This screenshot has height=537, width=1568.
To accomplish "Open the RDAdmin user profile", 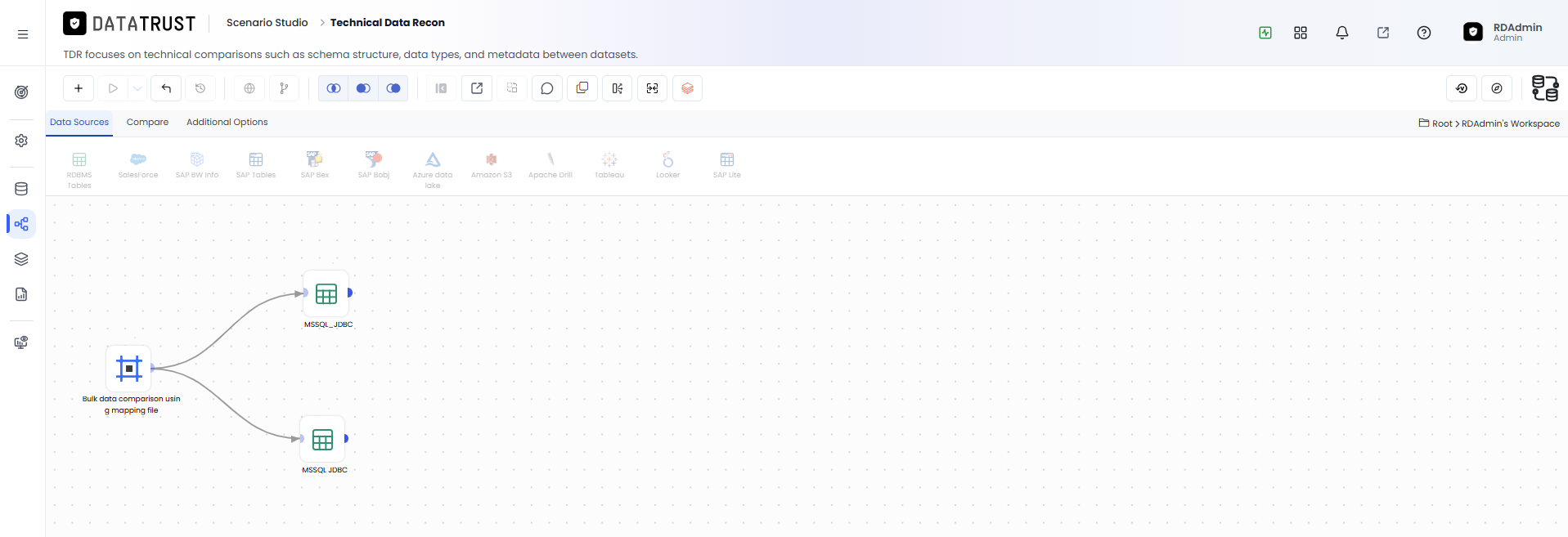I will [x=1503, y=32].
